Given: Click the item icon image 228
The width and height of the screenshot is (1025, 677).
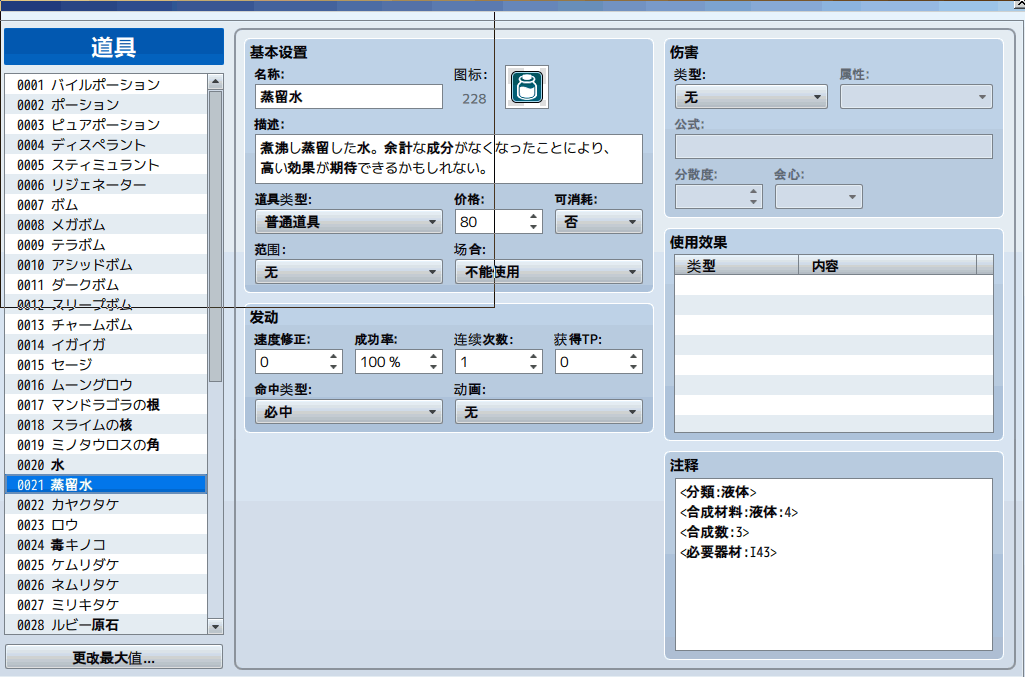Looking at the screenshot, I should coord(527,87).
